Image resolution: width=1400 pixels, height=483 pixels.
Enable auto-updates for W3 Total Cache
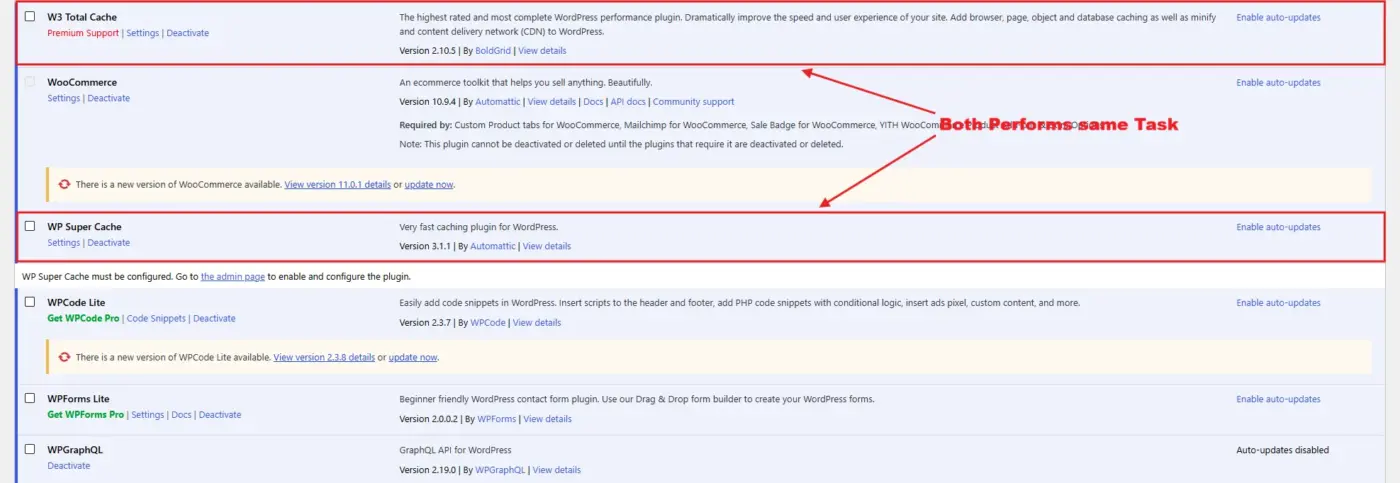point(1278,17)
